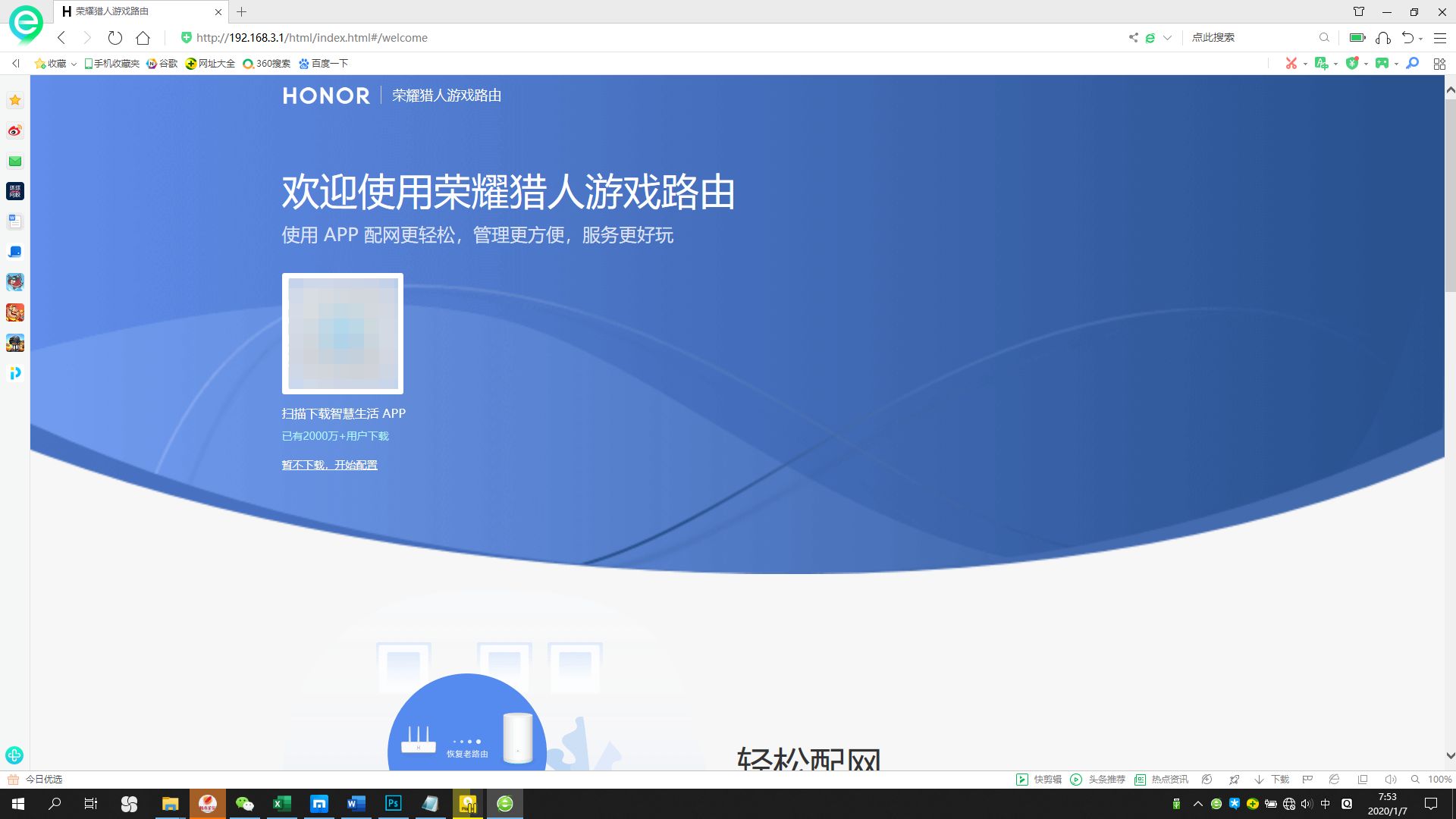
Task: Open 头条推荐 in the status bar
Action: 1098,780
